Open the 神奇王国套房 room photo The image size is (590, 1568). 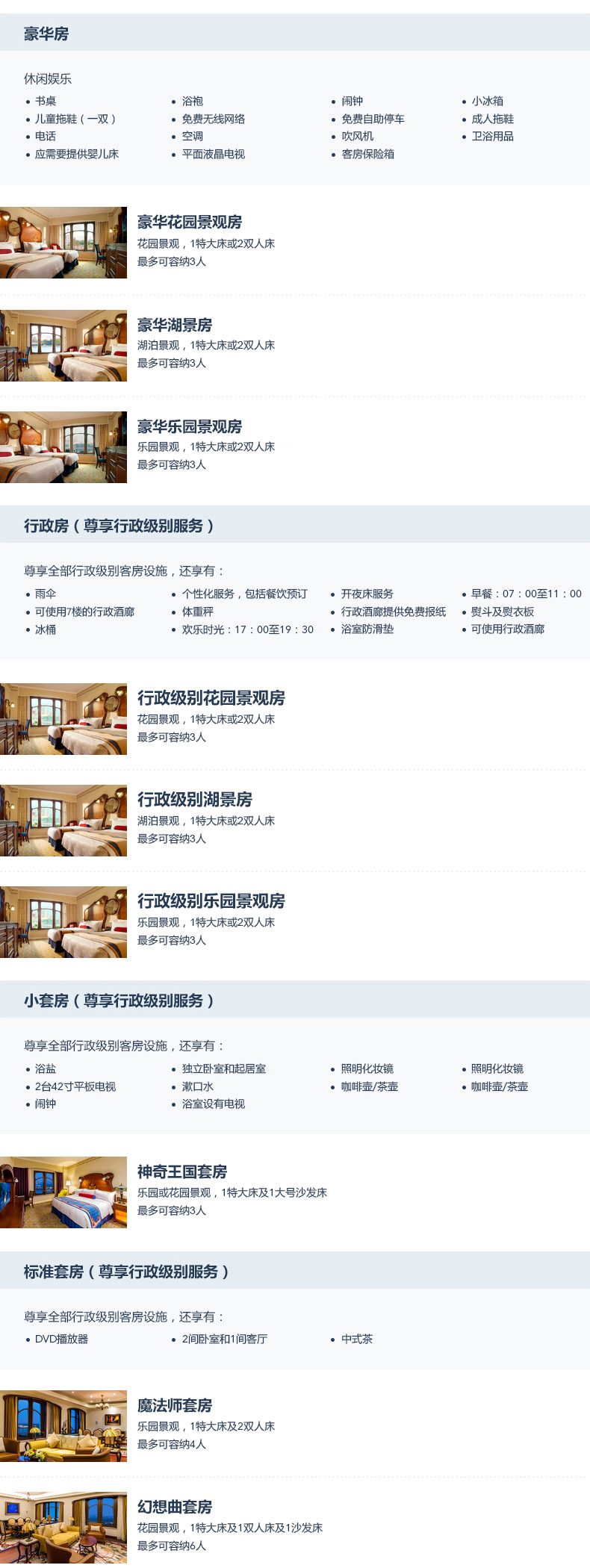63,1192
